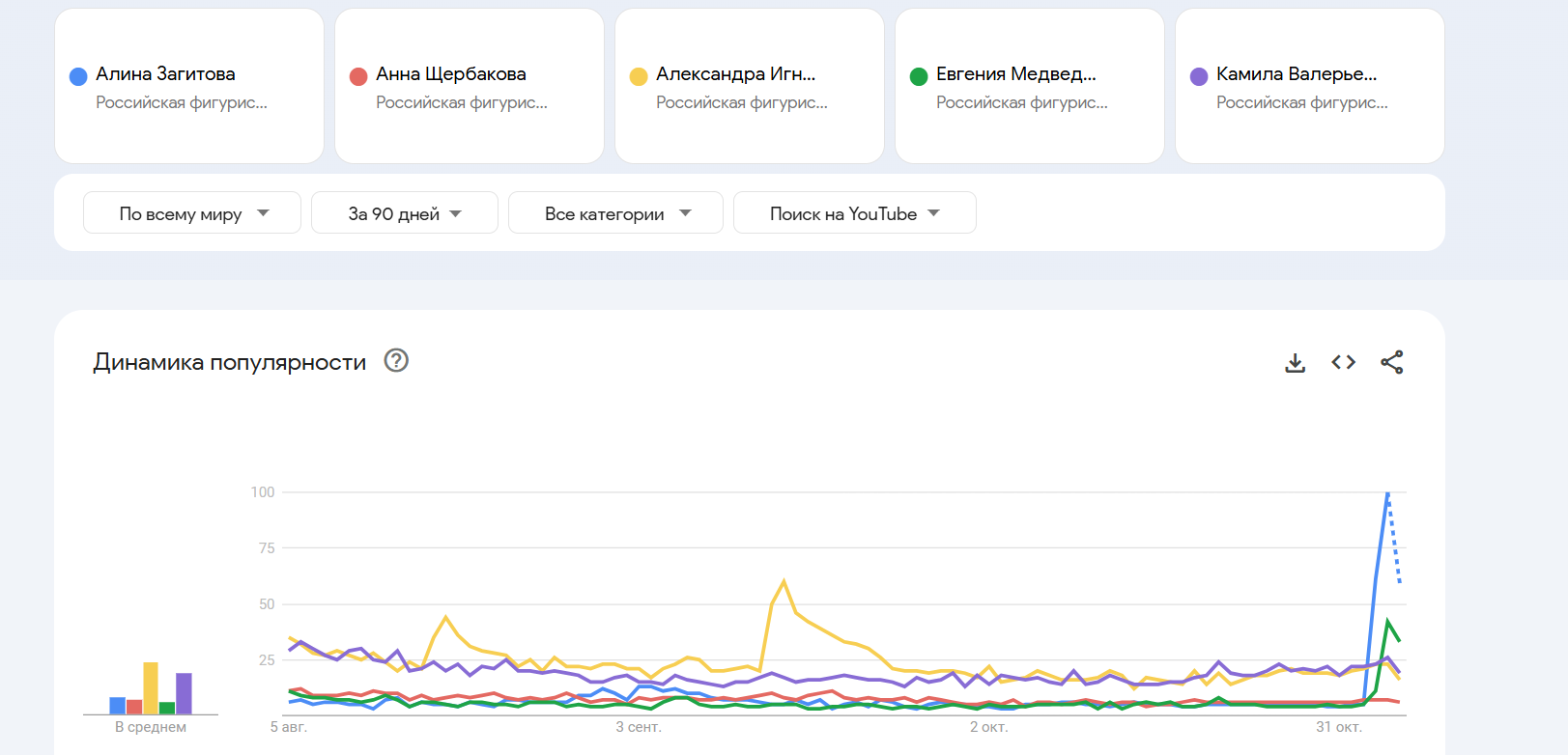Click purple dot beside Камила Валерье...

point(1199,77)
